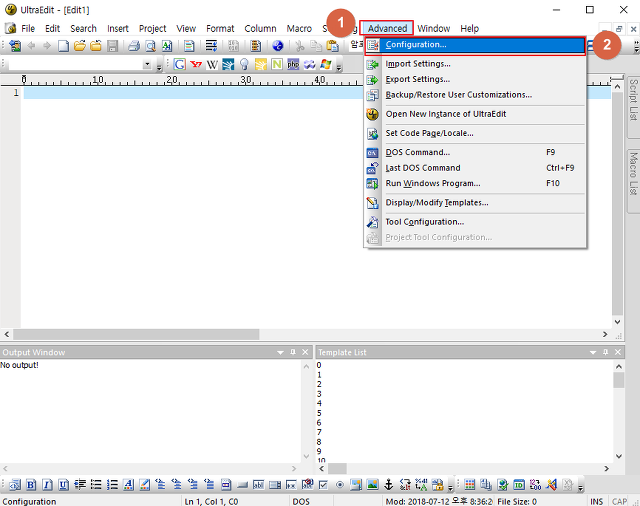This screenshot has width=640, height=506.
Task: Click the editor horizontal scrollbar thumb
Action: (x=136, y=335)
